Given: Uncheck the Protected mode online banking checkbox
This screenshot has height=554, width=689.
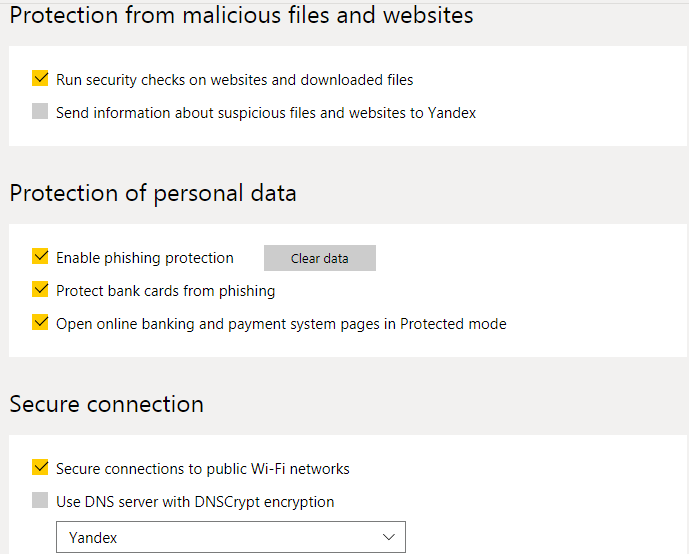Looking at the screenshot, I should [x=40, y=323].
